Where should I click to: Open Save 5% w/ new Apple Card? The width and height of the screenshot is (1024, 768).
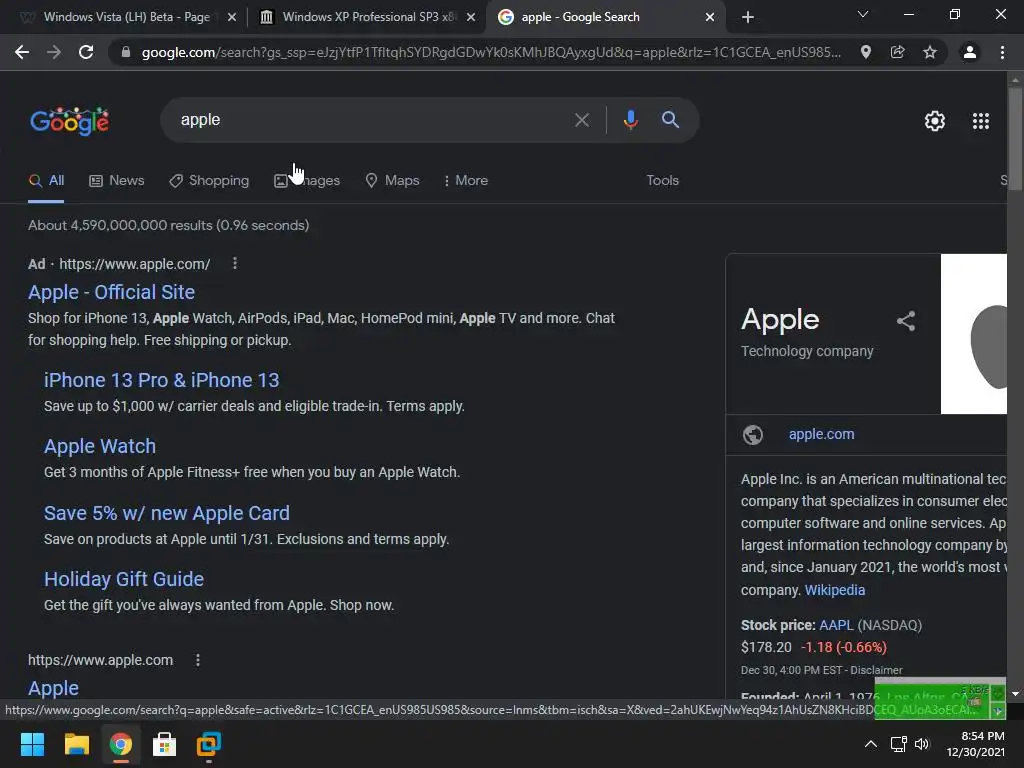167,513
